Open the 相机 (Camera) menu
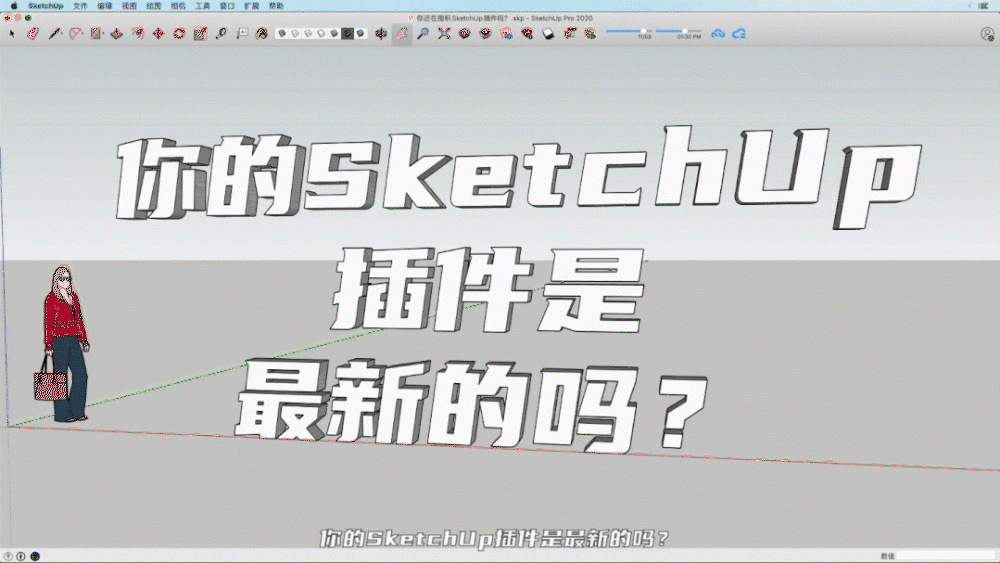 (177, 5)
